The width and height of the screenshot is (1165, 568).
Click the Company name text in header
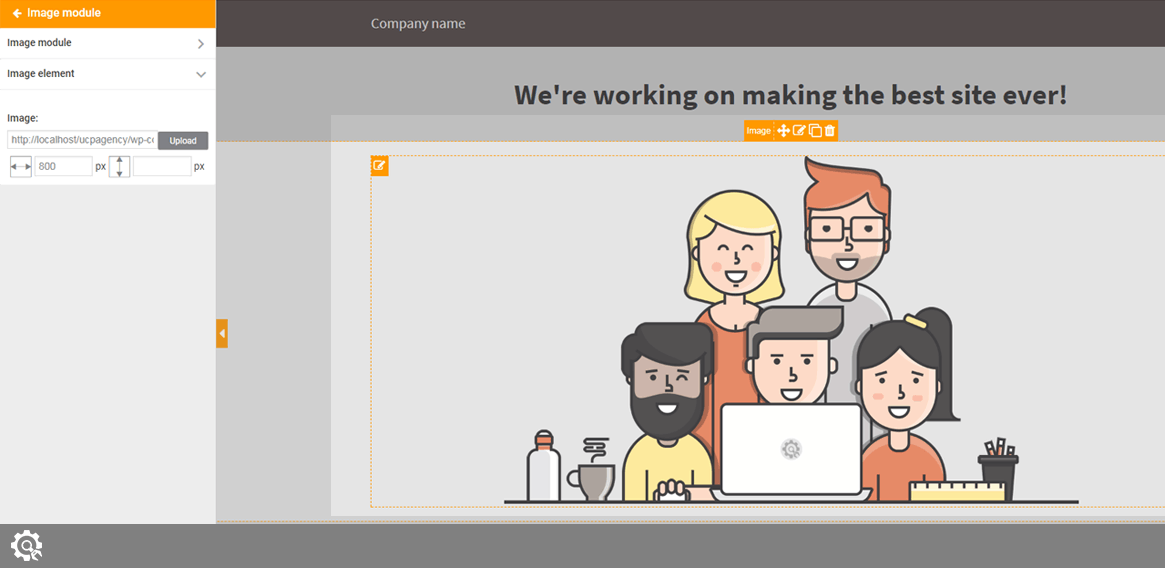tap(418, 24)
